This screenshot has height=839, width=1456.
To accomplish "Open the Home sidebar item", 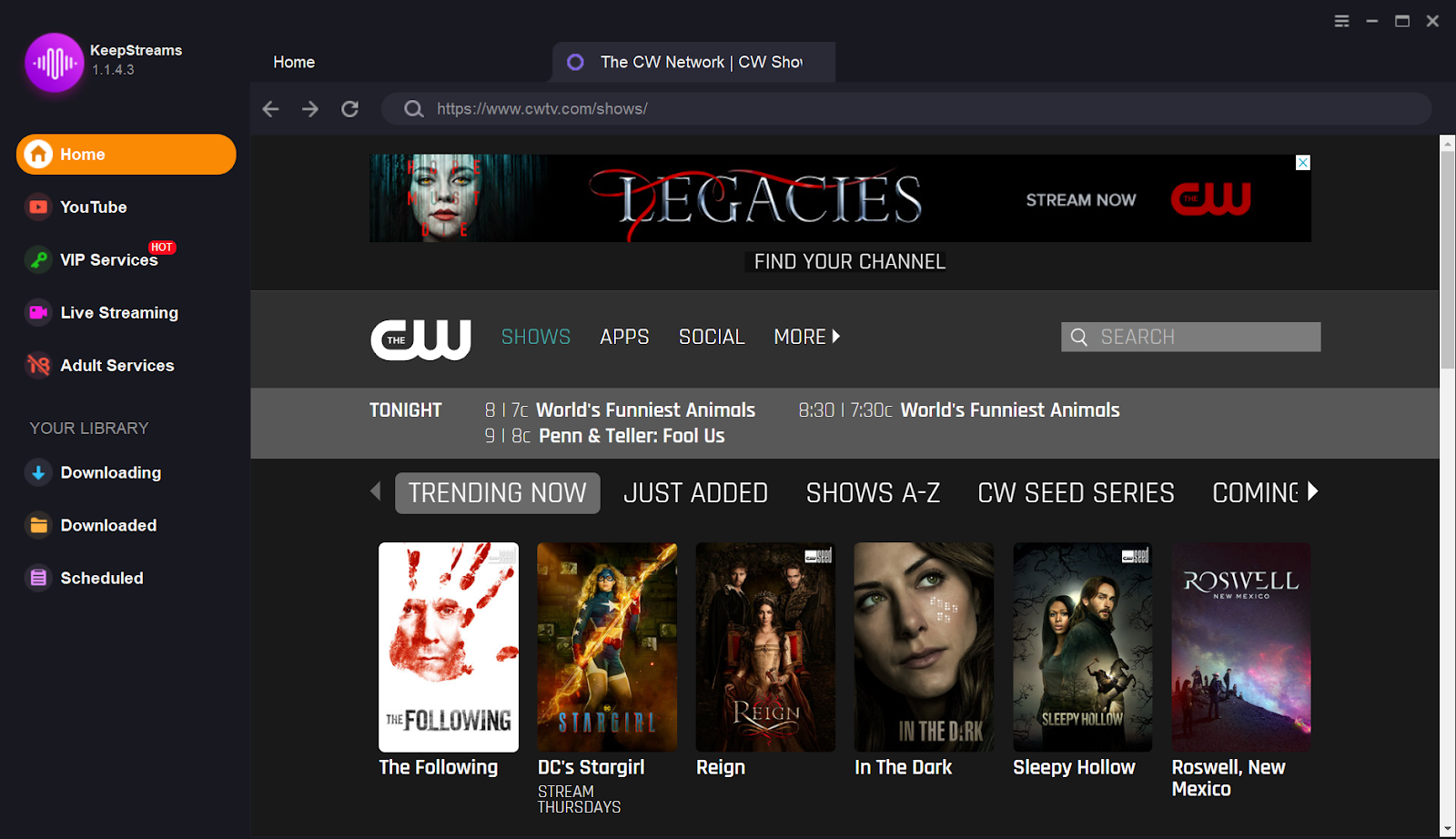I will pos(126,155).
